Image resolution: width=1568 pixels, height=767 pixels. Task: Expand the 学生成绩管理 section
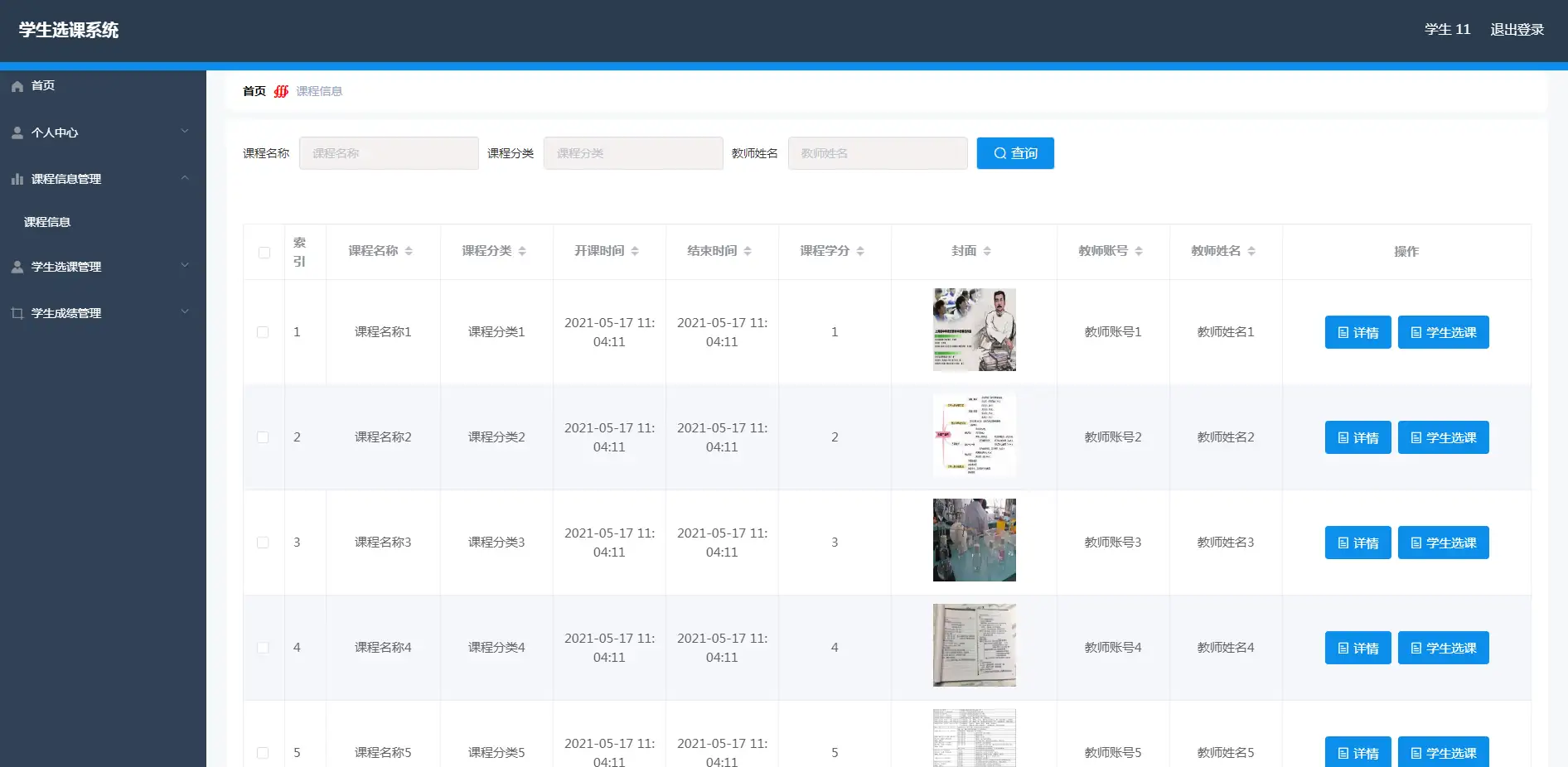(185, 312)
